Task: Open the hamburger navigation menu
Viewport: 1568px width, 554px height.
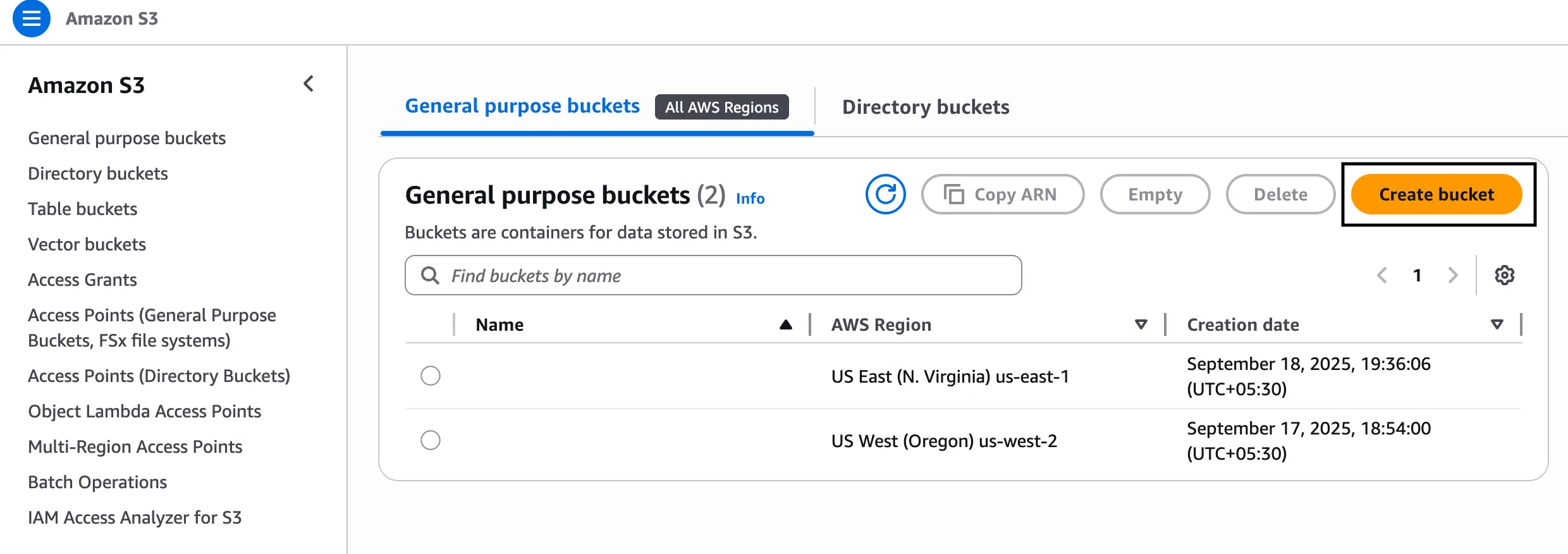Action: (x=31, y=19)
